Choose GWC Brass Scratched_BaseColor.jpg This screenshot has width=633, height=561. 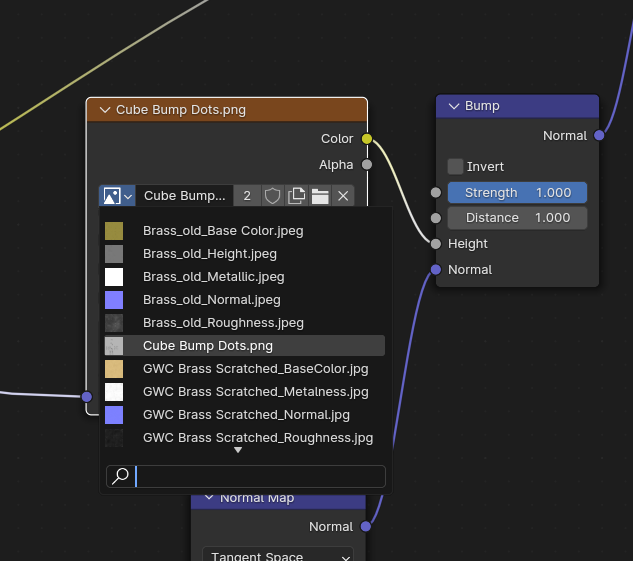[x=245, y=369]
